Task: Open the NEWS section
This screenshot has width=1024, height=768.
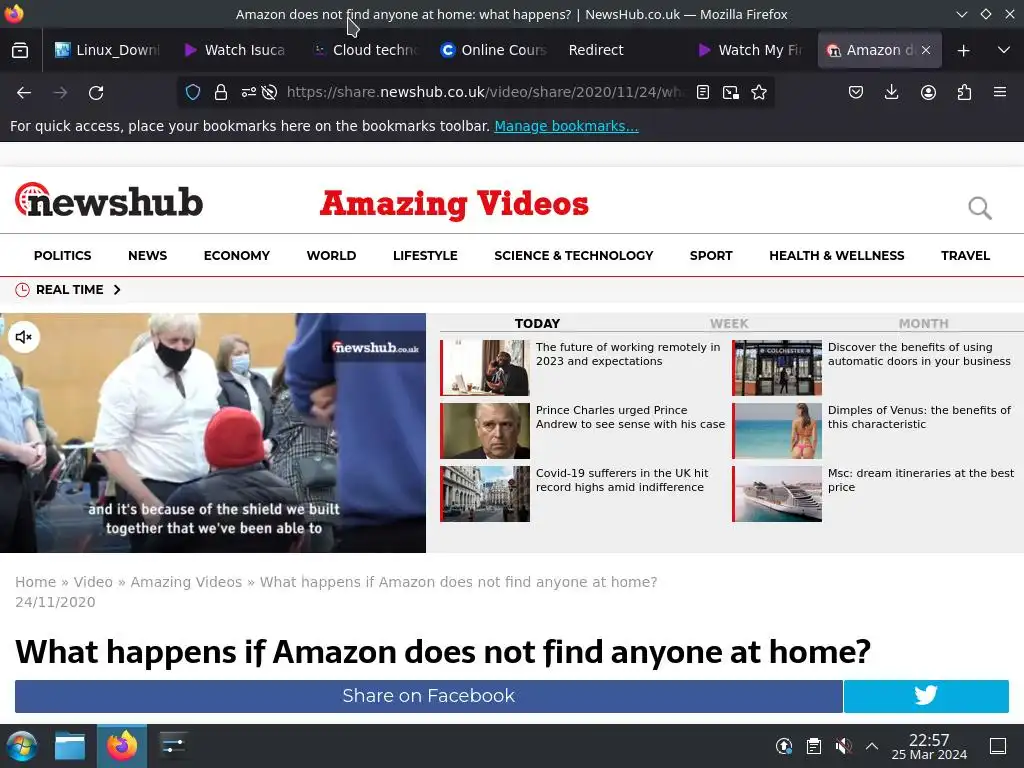Action: 148,256
